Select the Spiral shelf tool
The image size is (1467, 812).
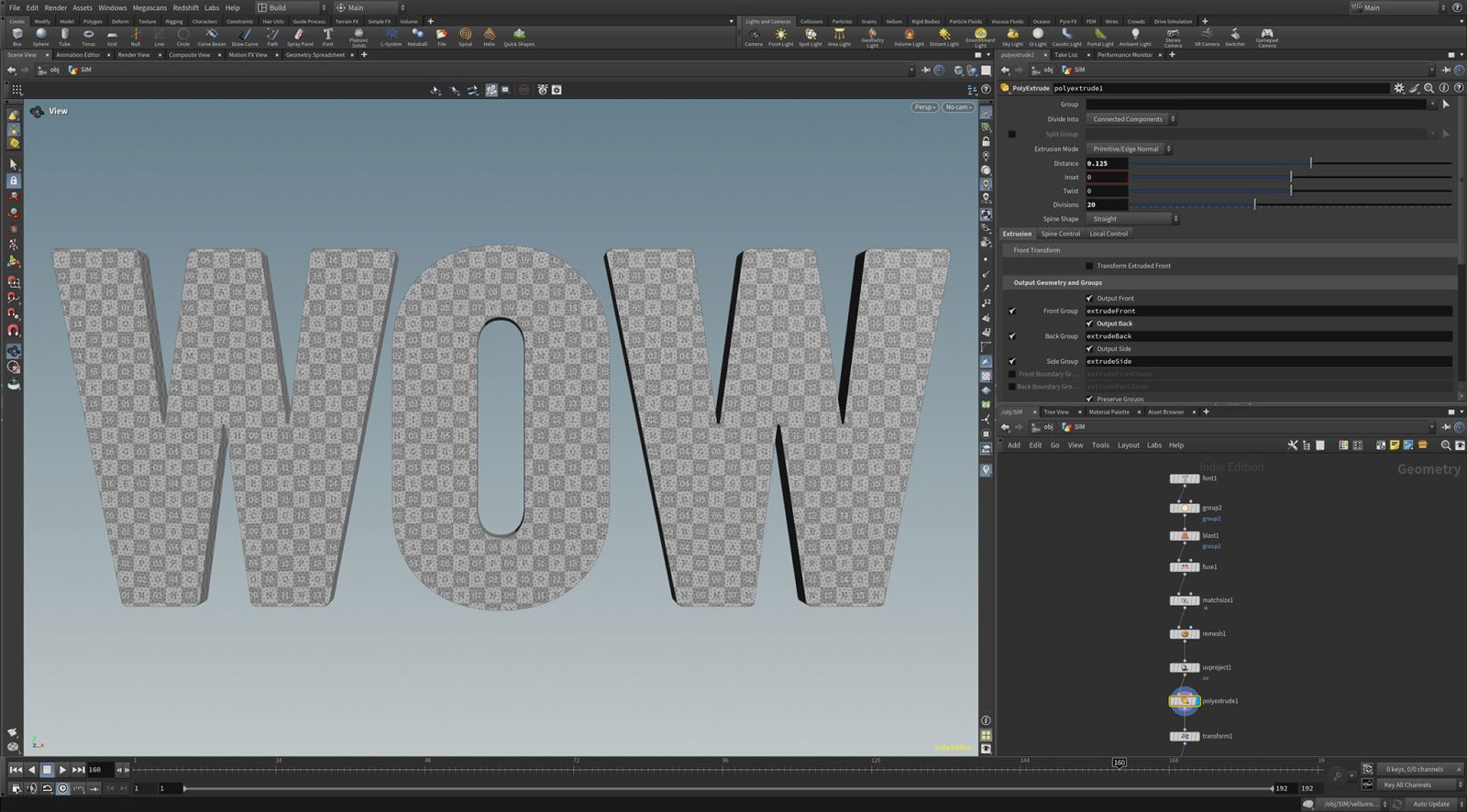(465, 37)
